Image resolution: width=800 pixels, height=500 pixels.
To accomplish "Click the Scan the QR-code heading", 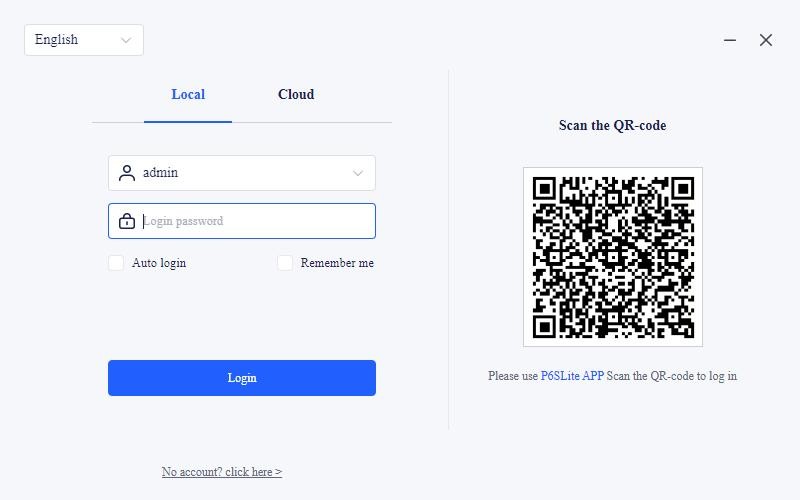I will 612,126.
